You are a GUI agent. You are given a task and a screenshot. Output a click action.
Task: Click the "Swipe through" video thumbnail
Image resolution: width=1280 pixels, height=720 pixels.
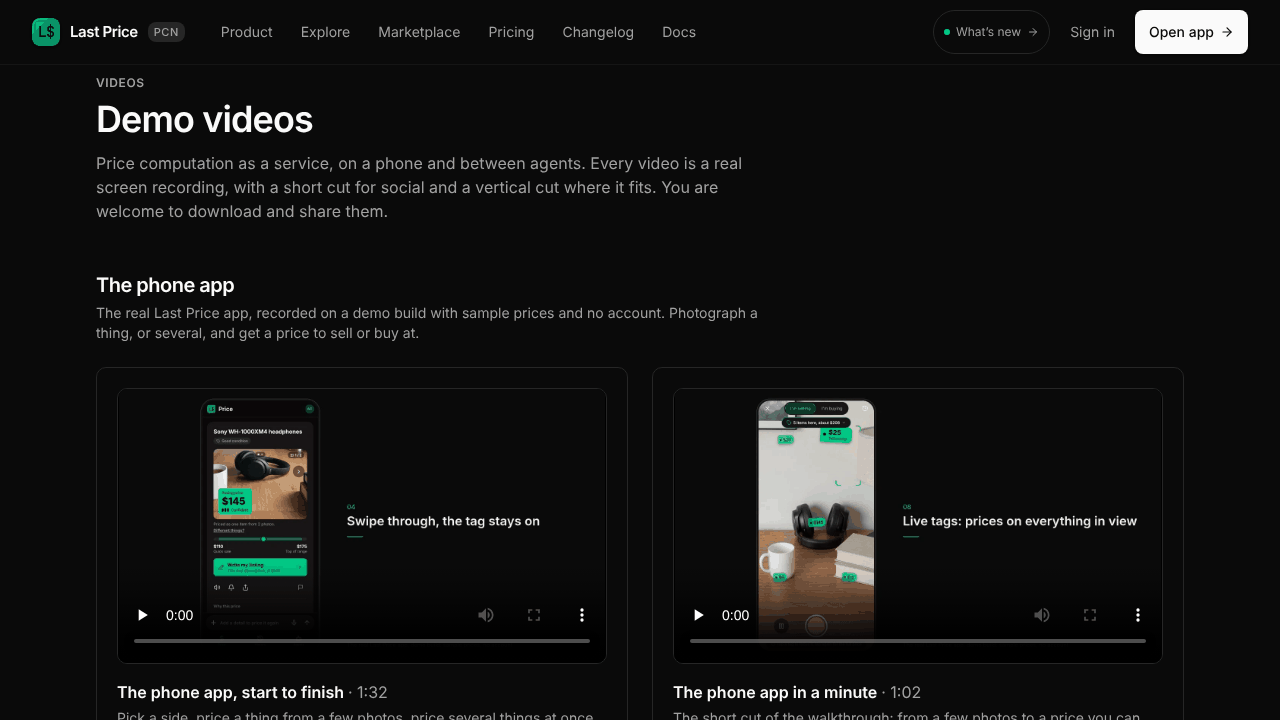pos(362,526)
